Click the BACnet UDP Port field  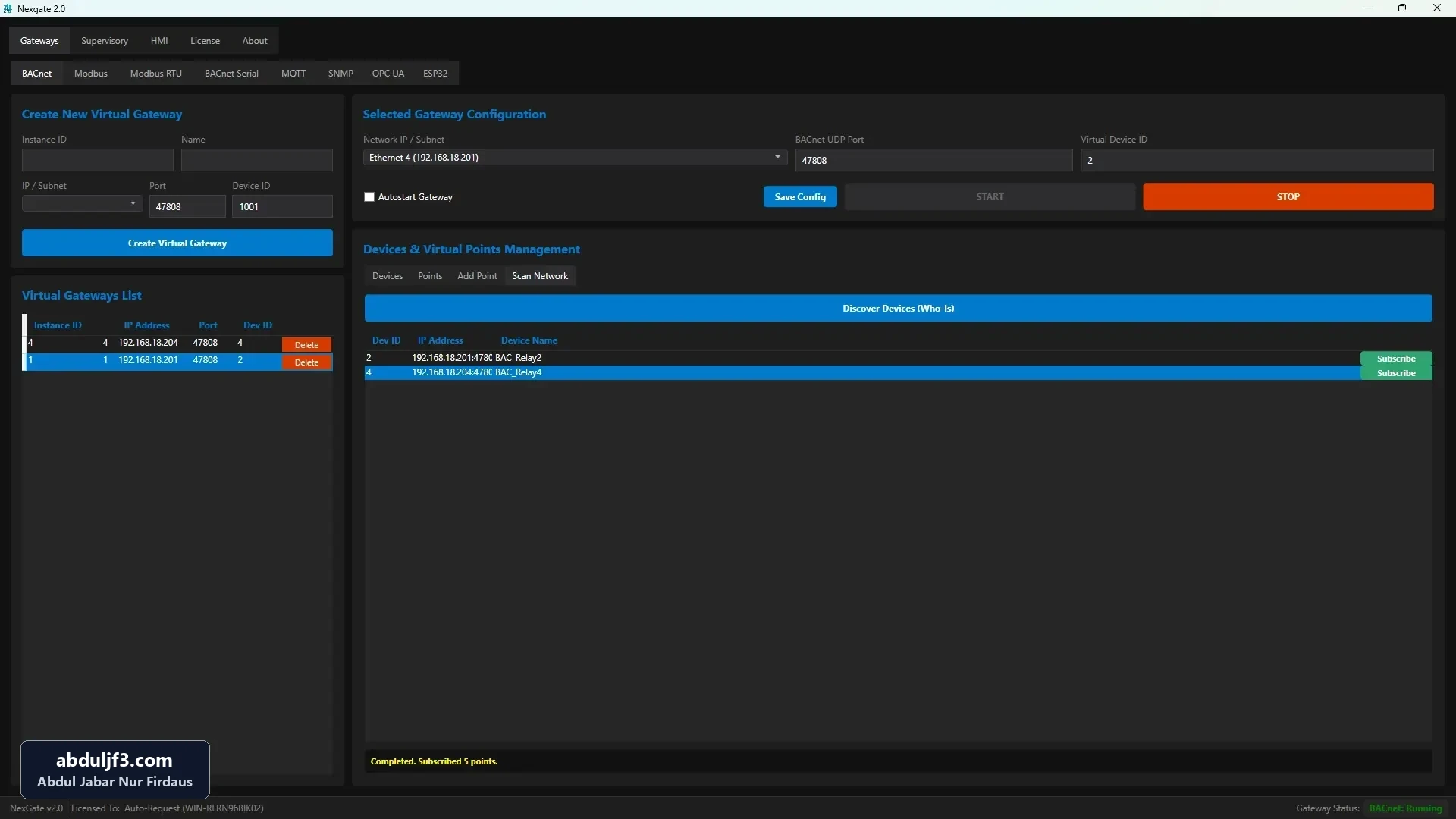click(934, 160)
